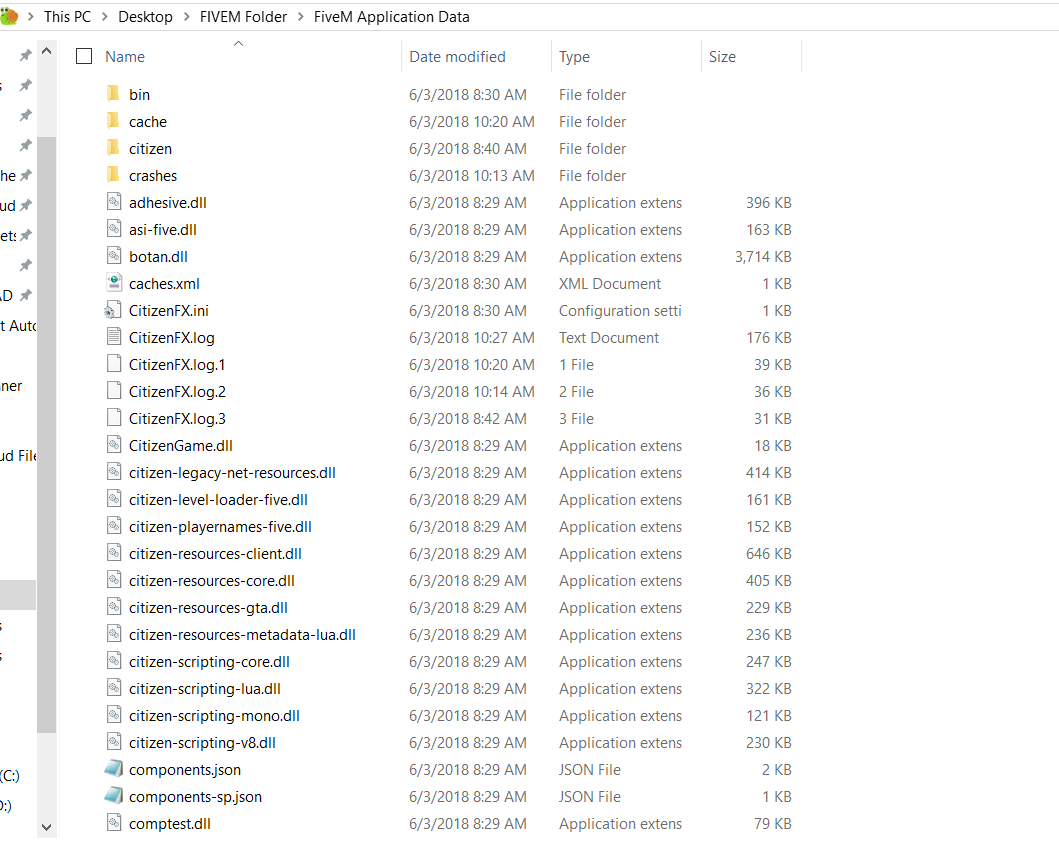Select the CitizenGame.dll file icon

[114, 444]
